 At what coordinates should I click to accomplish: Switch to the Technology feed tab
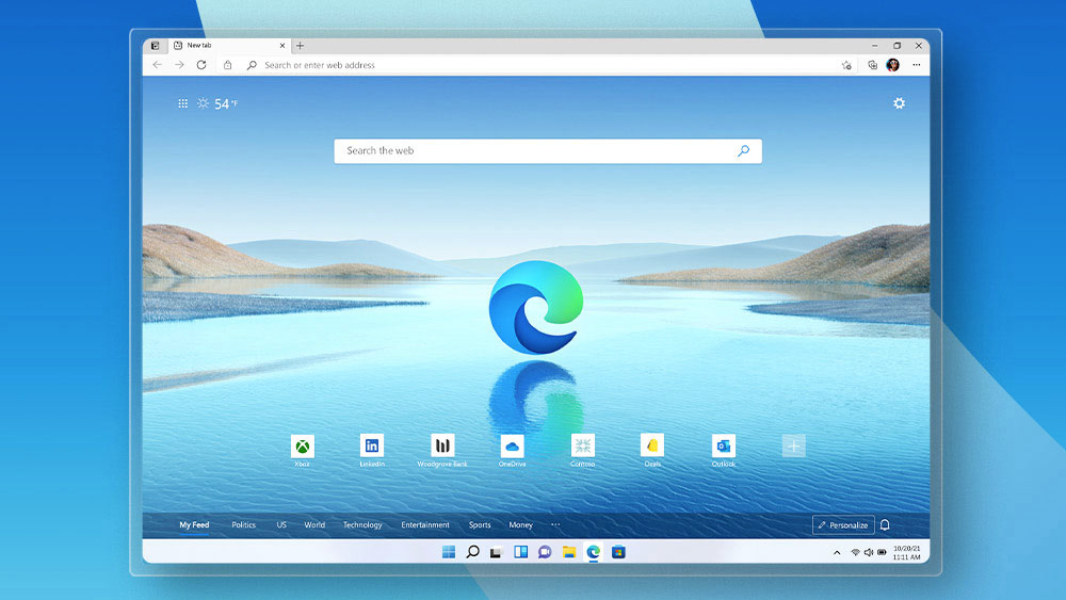pos(362,525)
